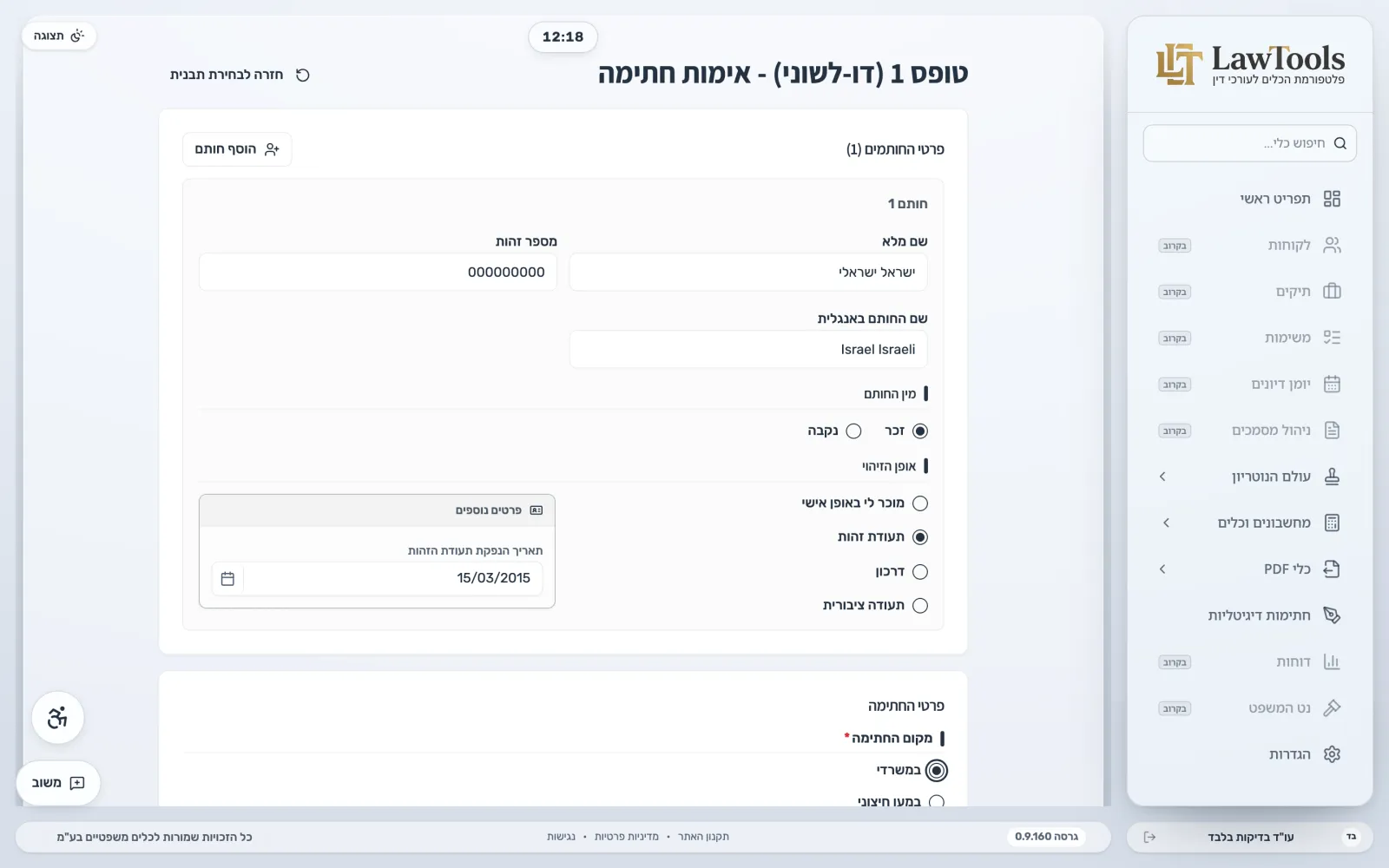Click the PDF tools file icon

(1332, 569)
